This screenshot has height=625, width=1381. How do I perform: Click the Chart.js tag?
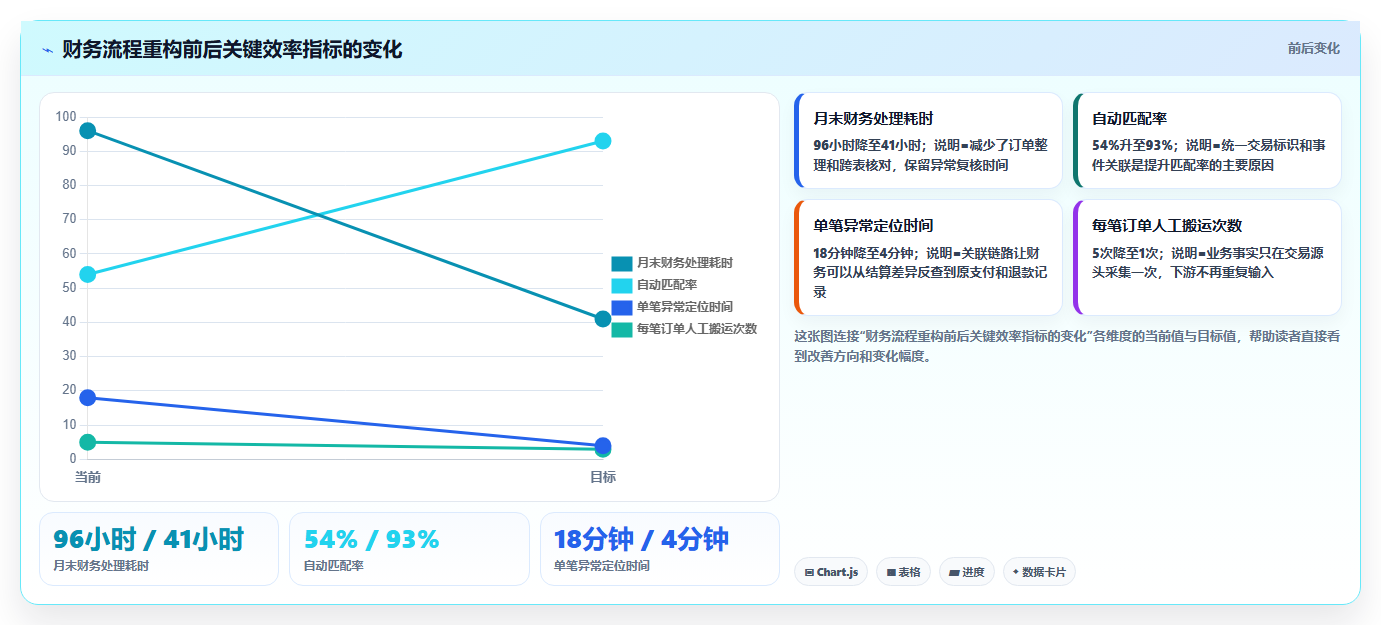(831, 572)
